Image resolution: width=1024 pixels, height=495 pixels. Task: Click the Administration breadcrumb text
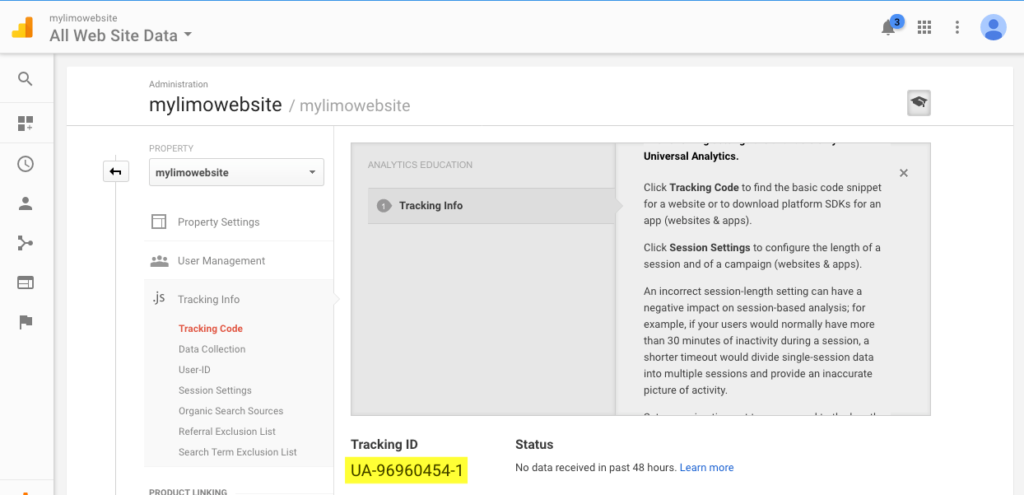(x=178, y=84)
